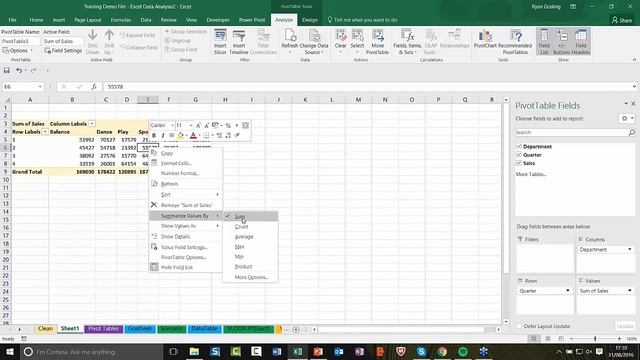640x360 pixels.
Task: Choose More Options in submenu
Action: 251,277
